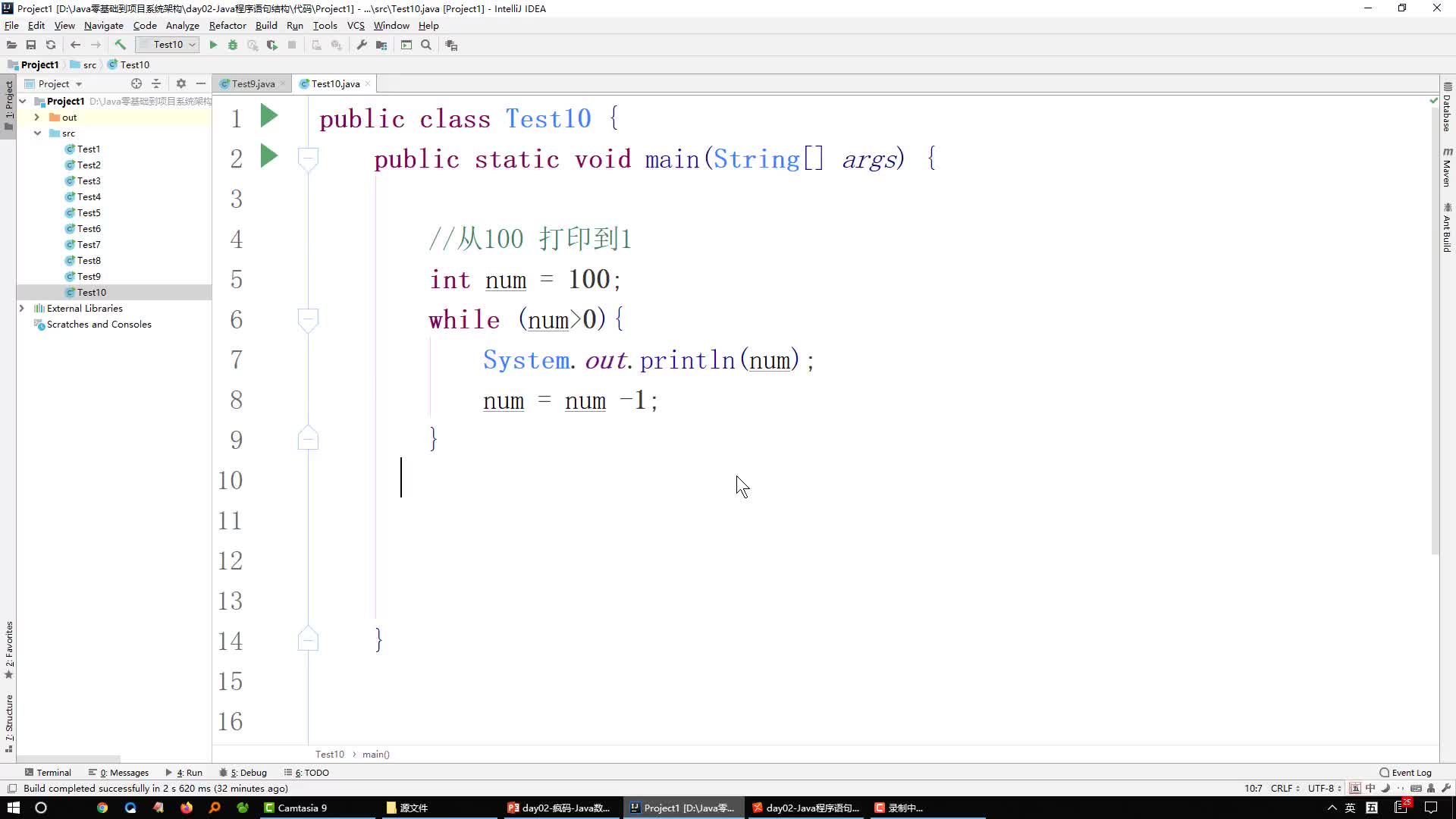Select Test9.java tab in editor
The width and height of the screenshot is (1456, 819).
point(253,83)
